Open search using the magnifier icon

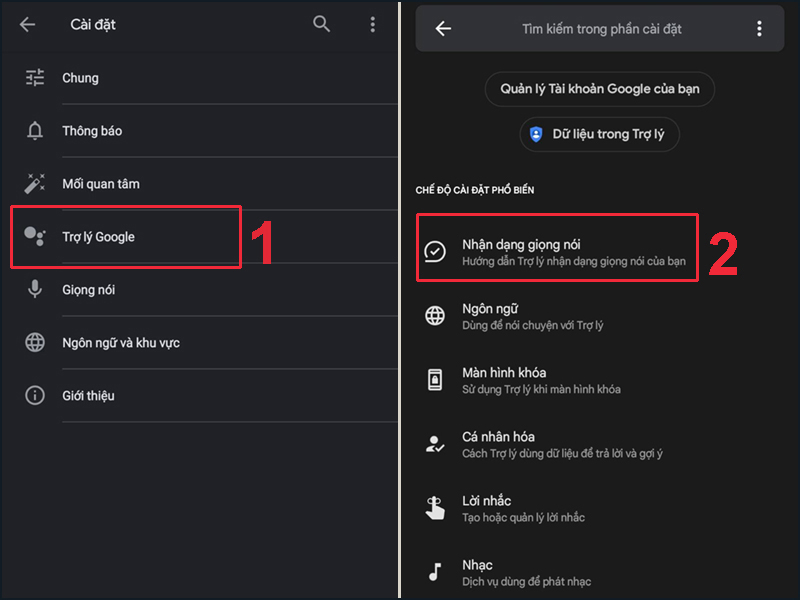[x=321, y=24]
